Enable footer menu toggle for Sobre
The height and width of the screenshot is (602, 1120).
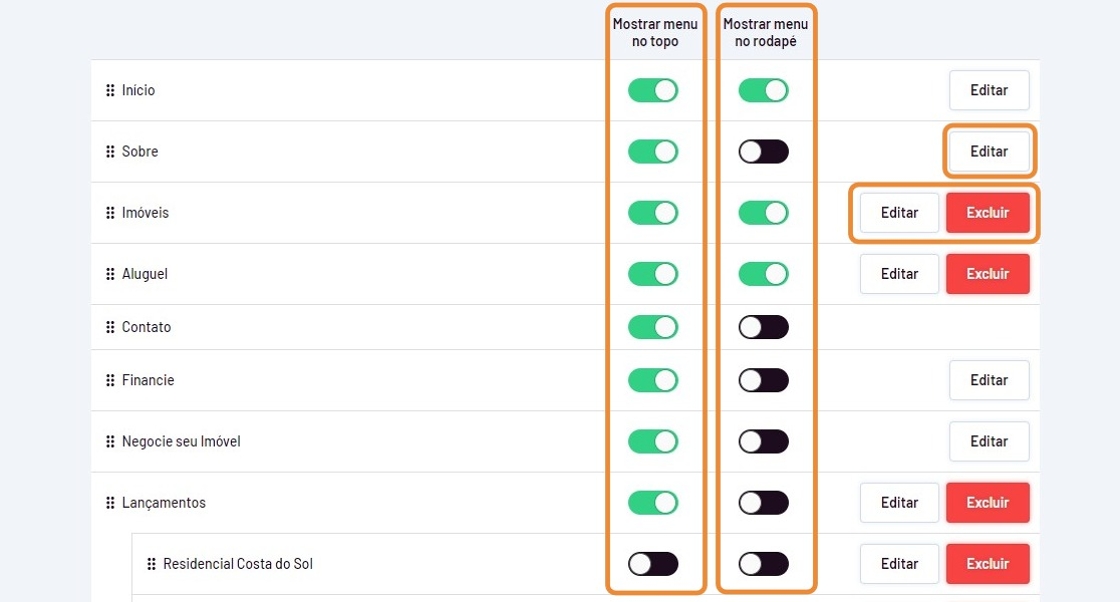tap(763, 152)
